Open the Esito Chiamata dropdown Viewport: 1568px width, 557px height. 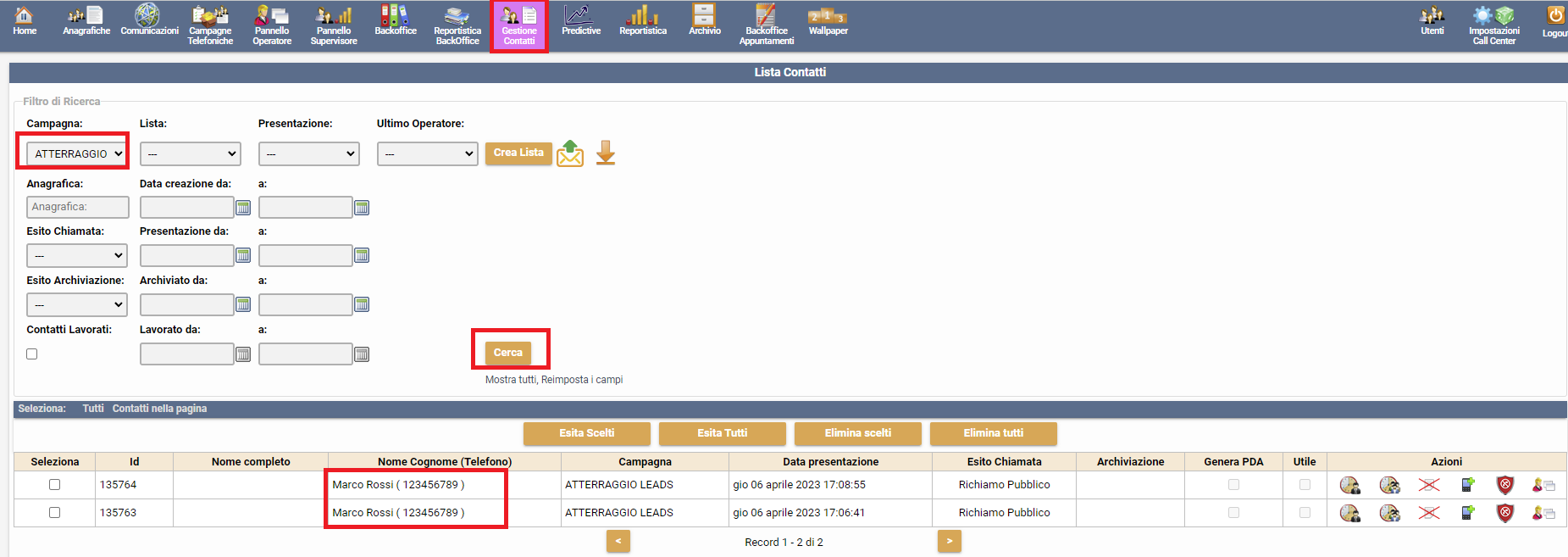[x=77, y=255]
